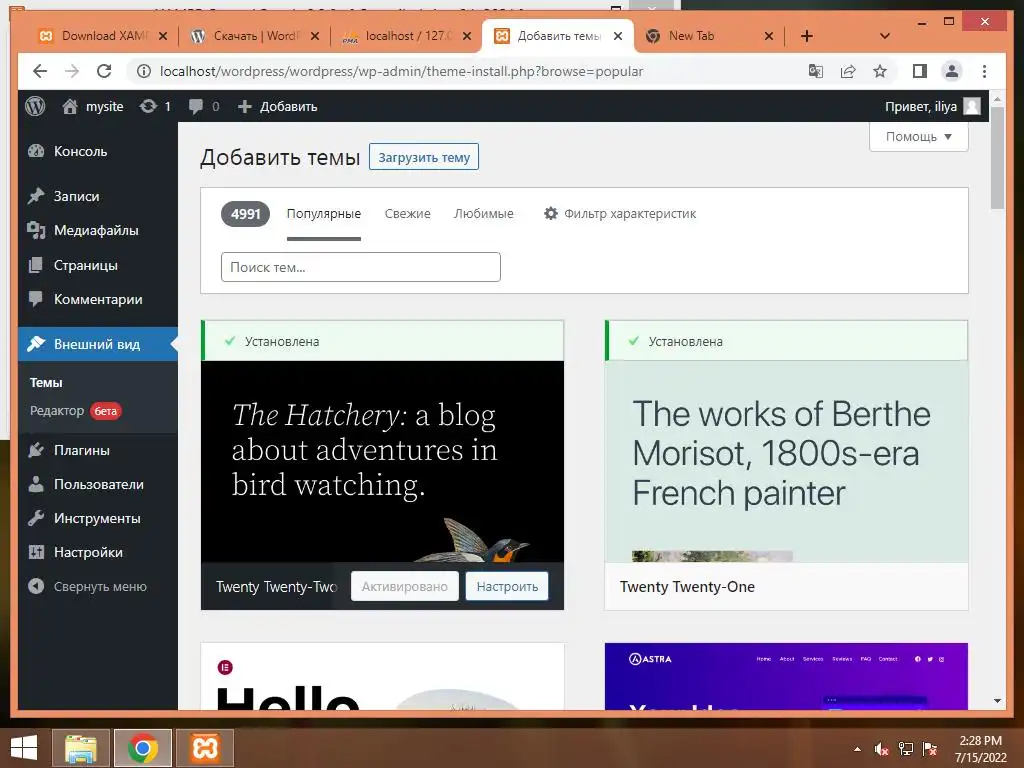Show hidden tray icons arrow
Screen dimensions: 1024x768
857,749
